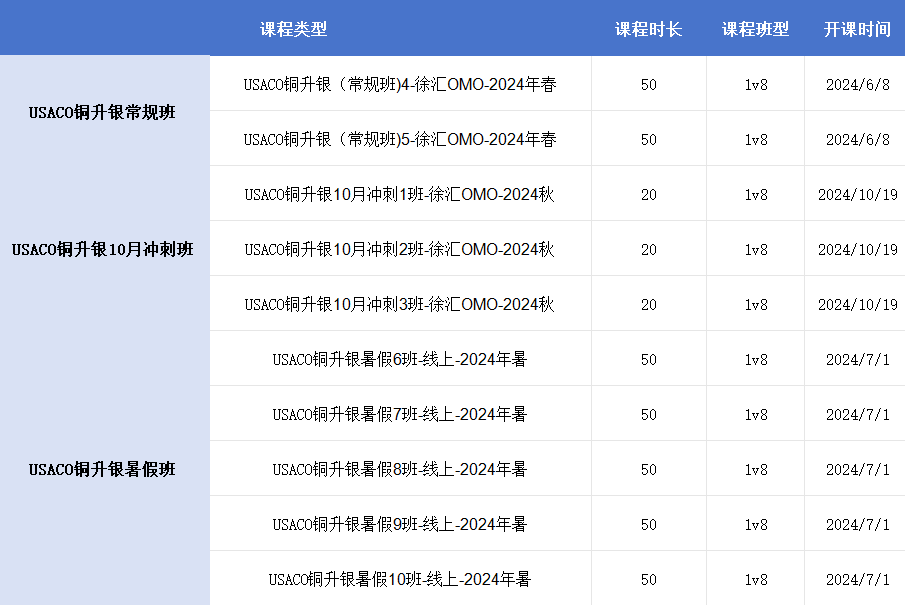The width and height of the screenshot is (905, 605).
Task: Select duration 50 in 常规班)5 row
Action: 649,140
